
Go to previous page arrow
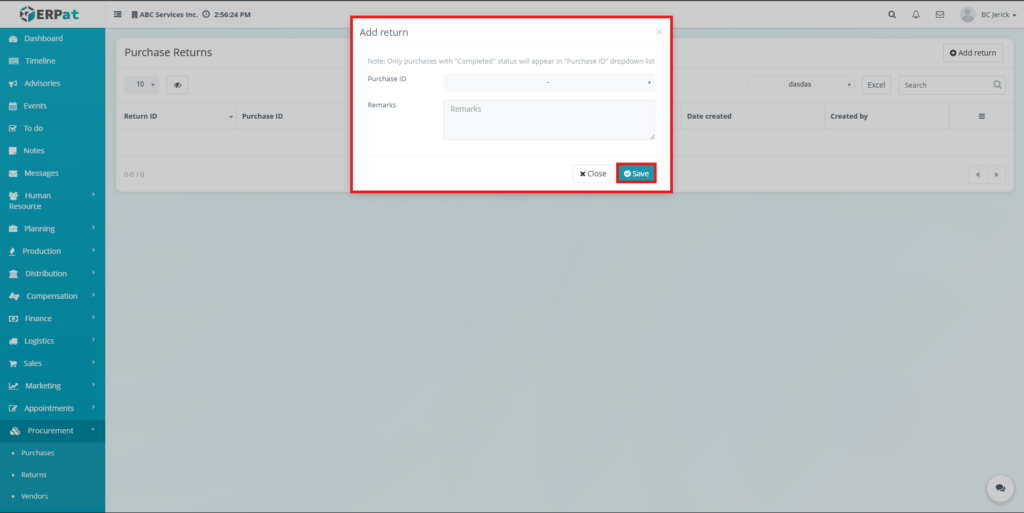978,174
